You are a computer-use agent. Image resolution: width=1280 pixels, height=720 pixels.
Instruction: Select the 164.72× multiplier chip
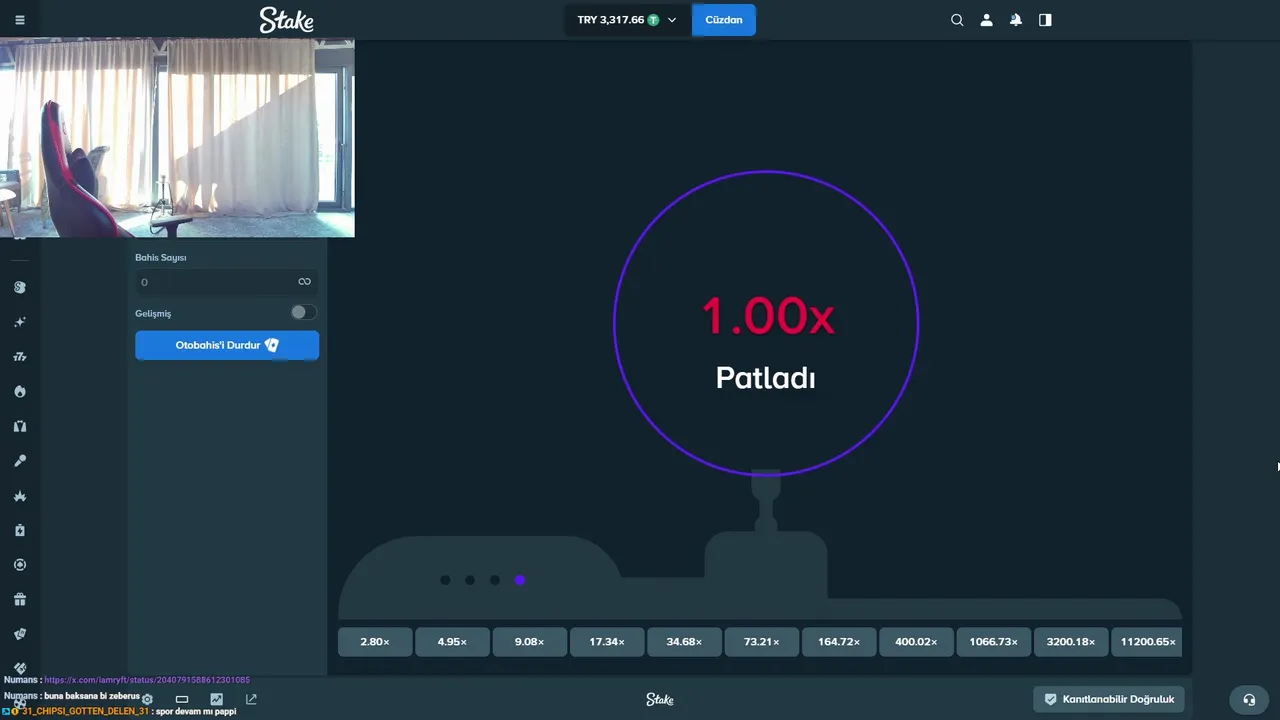click(839, 642)
